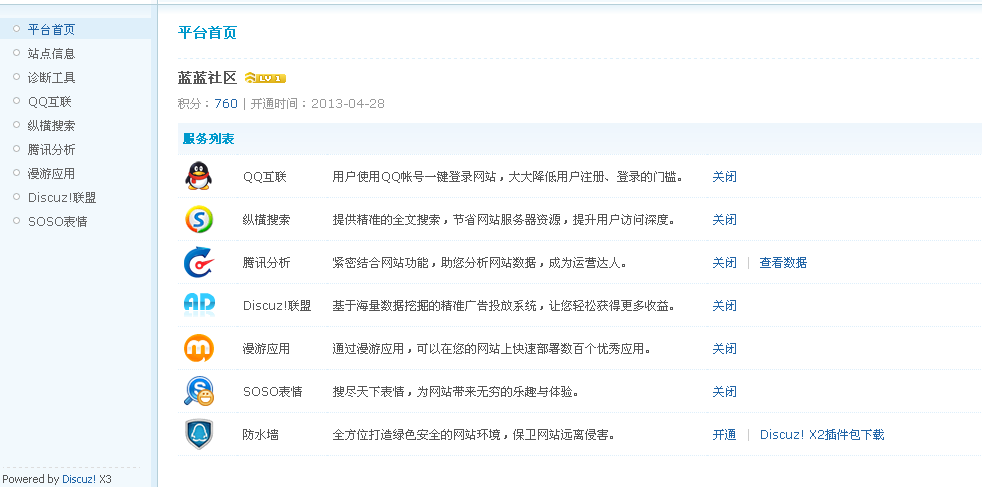Open 平台首页 in the sidebar
This screenshot has width=982, height=487.
51,29
